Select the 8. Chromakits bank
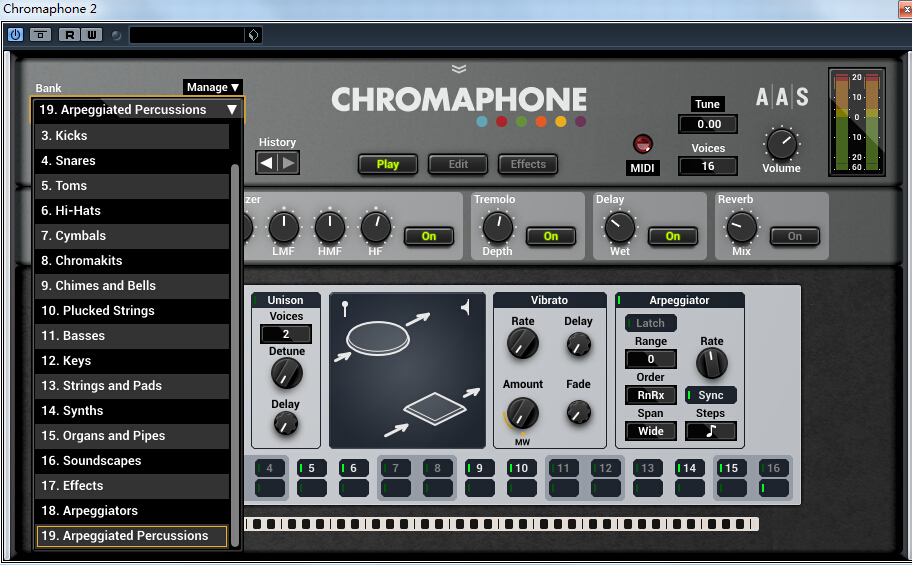 click(131, 261)
